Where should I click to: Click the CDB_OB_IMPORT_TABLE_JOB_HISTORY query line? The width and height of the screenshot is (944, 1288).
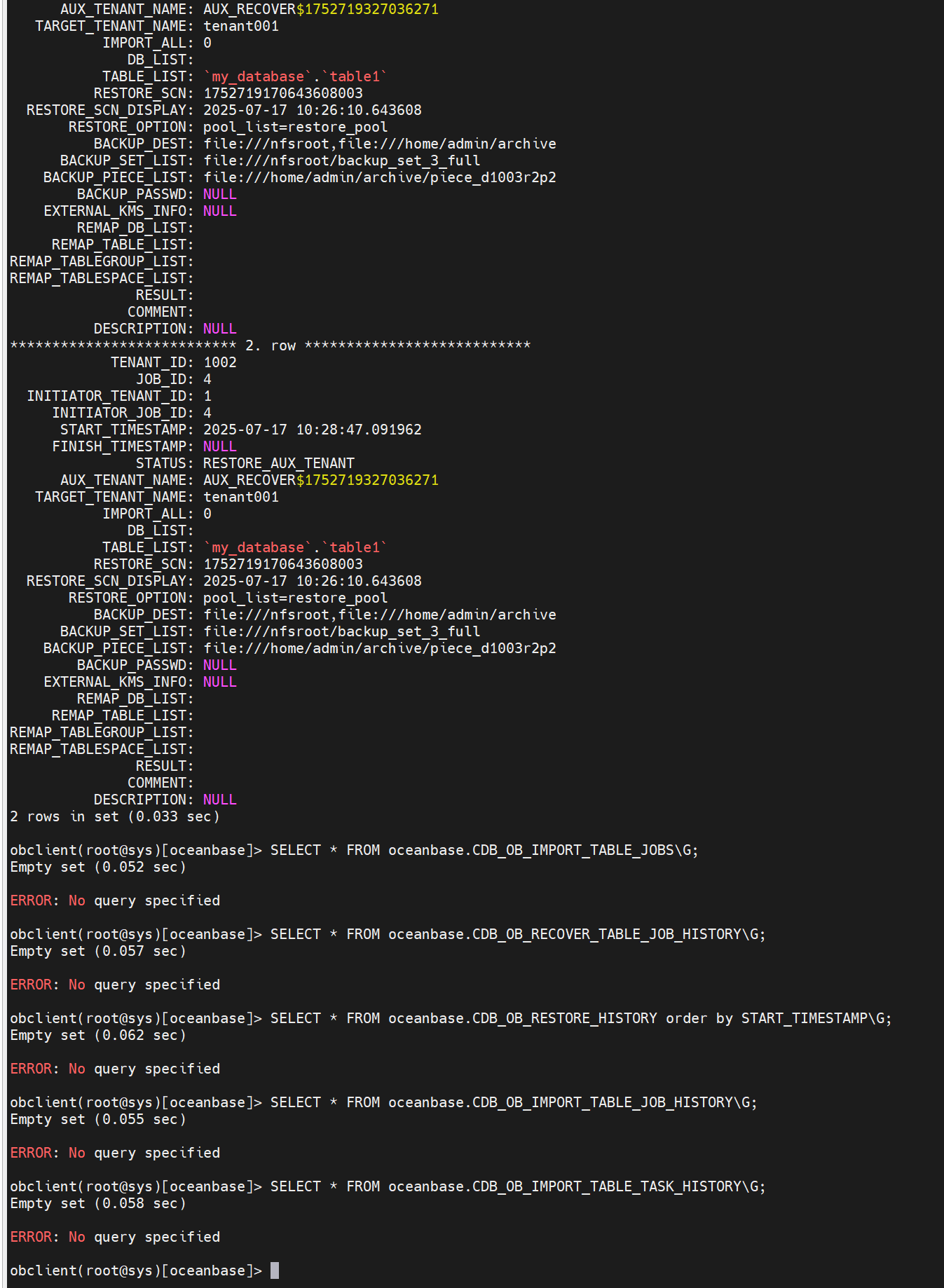click(383, 1102)
